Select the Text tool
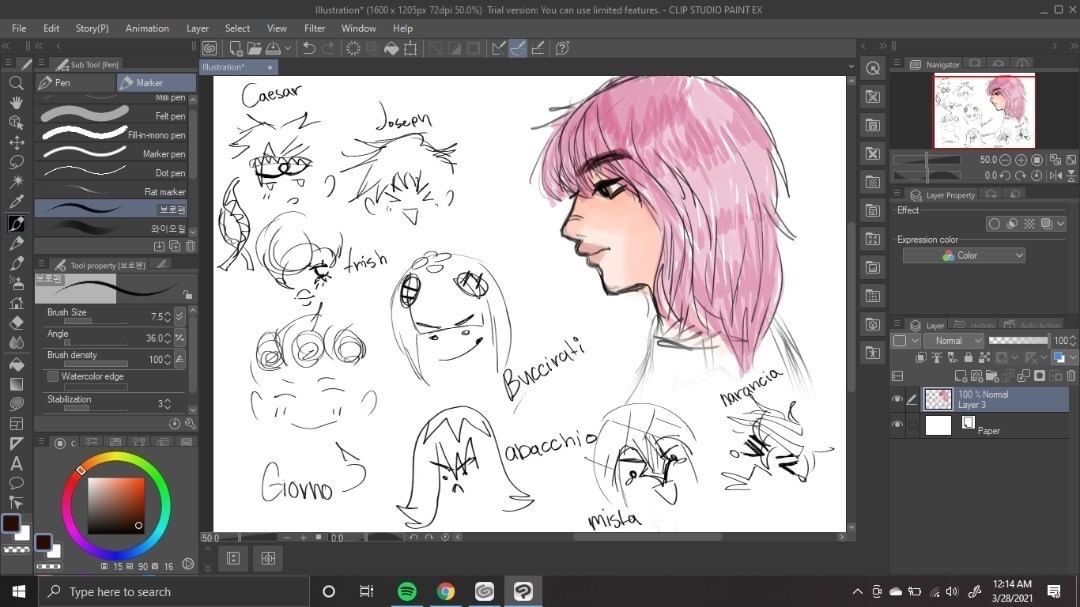The image size is (1080, 607). 16,463
